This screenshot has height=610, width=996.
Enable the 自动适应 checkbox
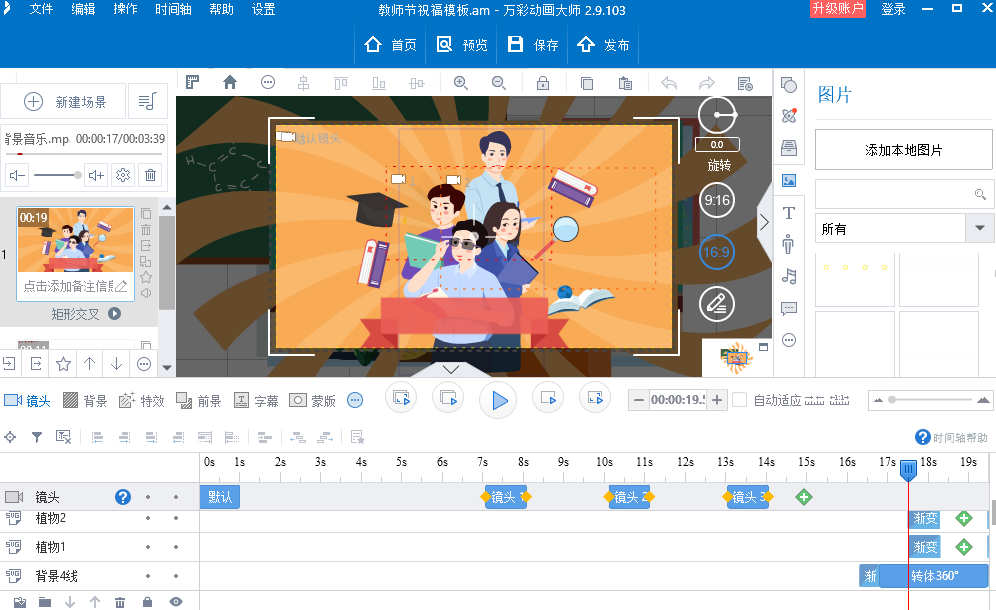pyautogui.click(x=739, y=400)
